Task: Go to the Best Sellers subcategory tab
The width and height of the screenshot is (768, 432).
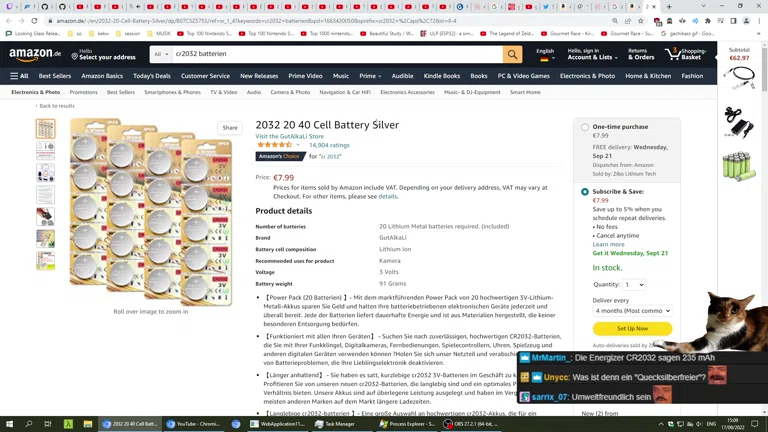Action: pyautogui.click(x=120, y=92)
